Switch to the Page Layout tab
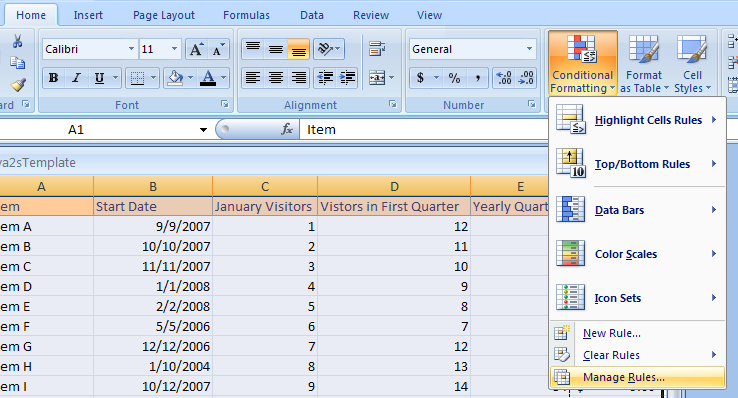 pyautogui.click(x=164, y=15)
